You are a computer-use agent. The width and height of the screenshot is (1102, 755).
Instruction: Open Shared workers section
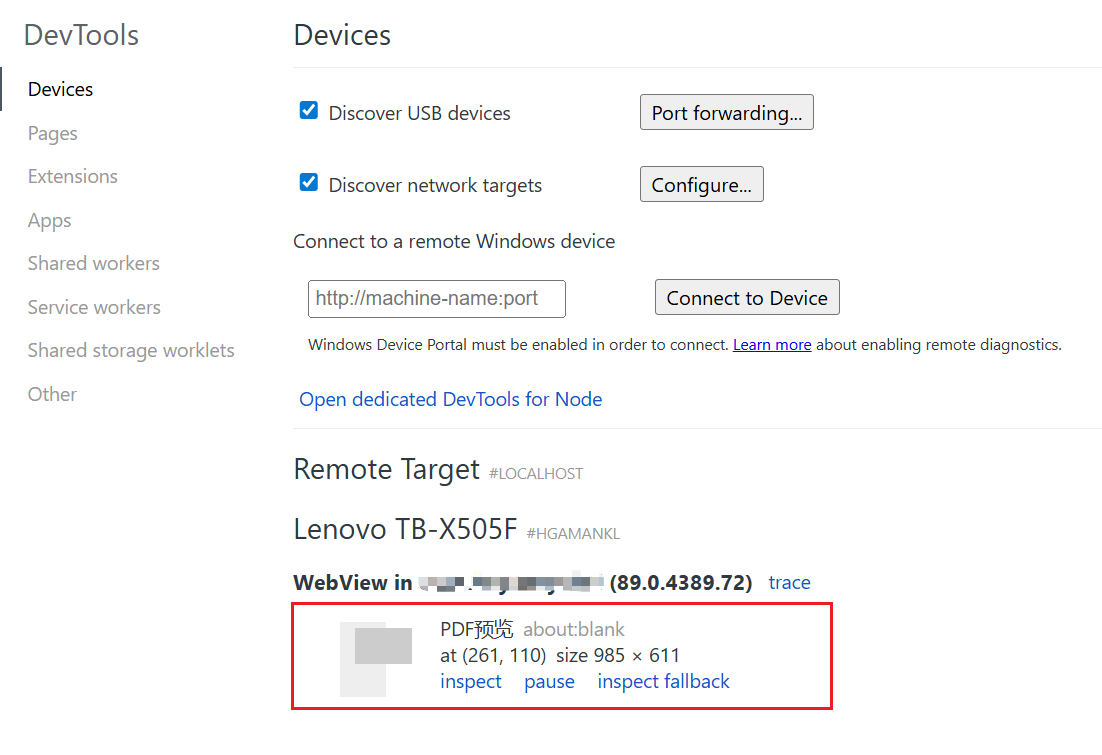coord(93,263)
